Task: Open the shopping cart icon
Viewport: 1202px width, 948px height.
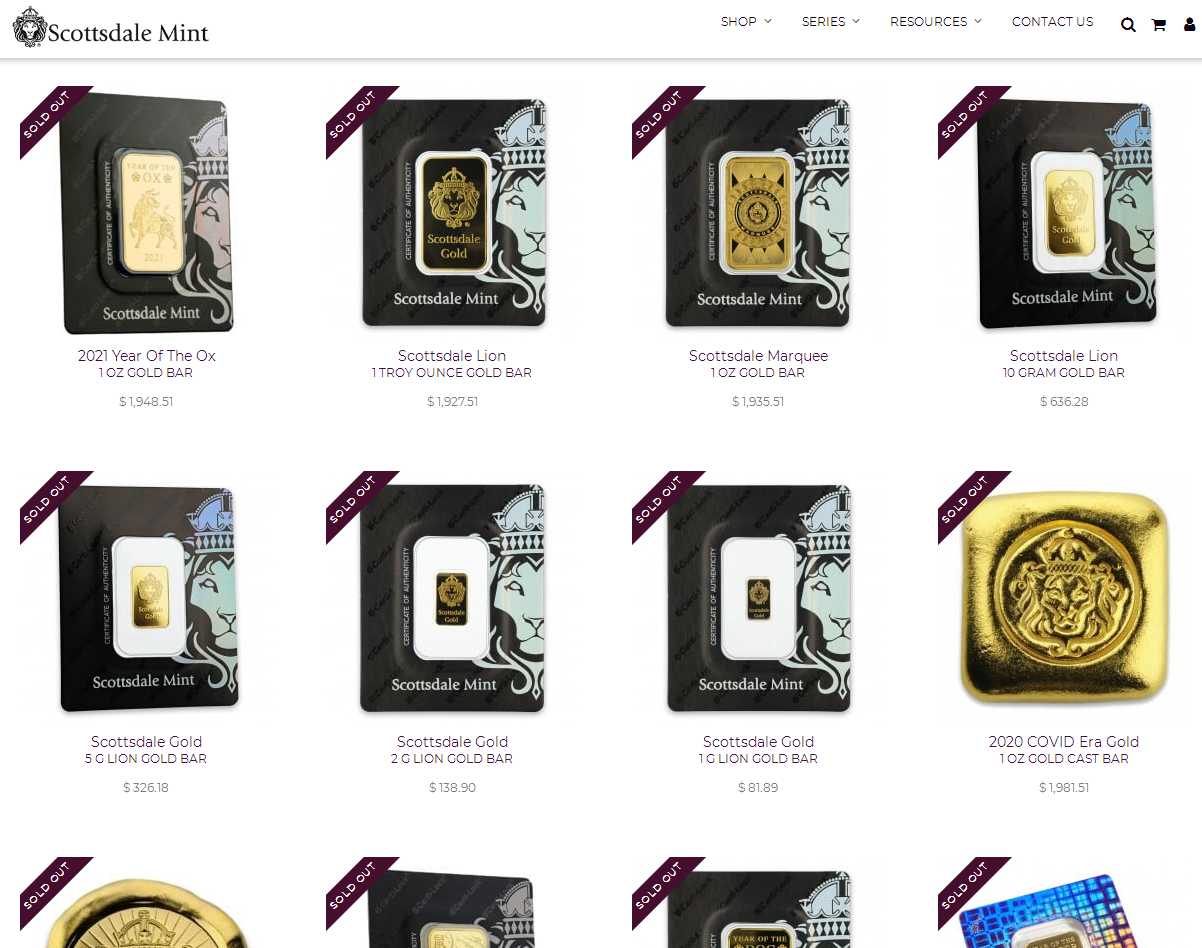Action: pos(1159,25)
